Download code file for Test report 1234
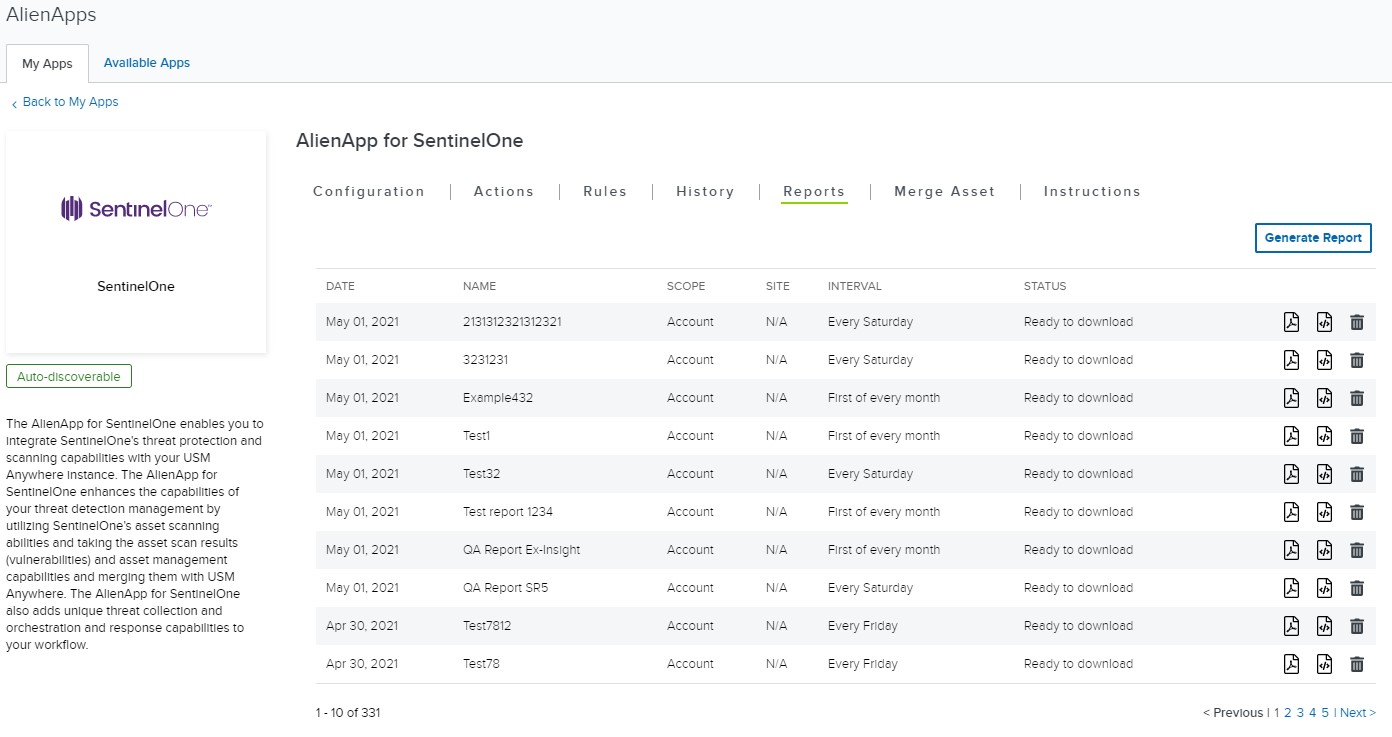 [x=1324, y=512]
